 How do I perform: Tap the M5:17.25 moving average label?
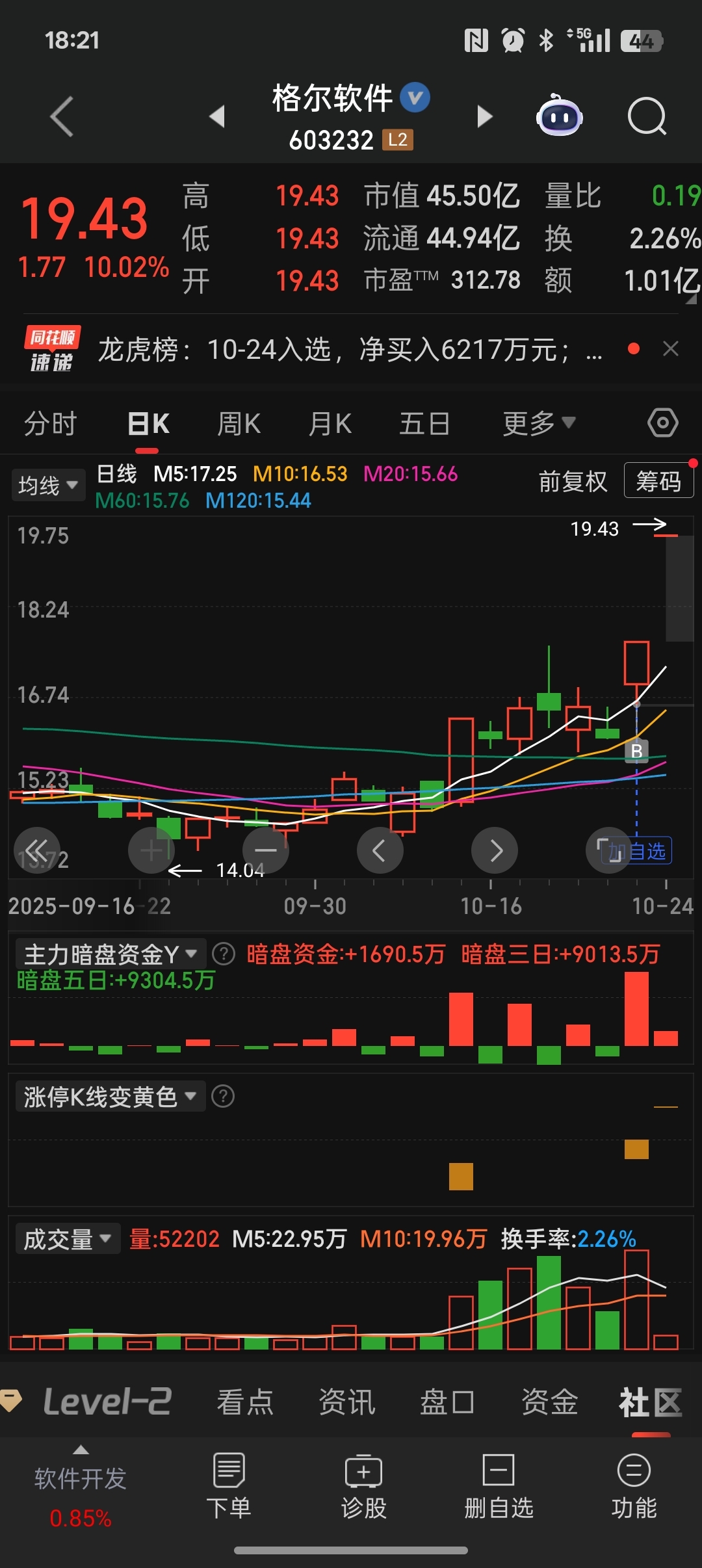coord(195,474)
